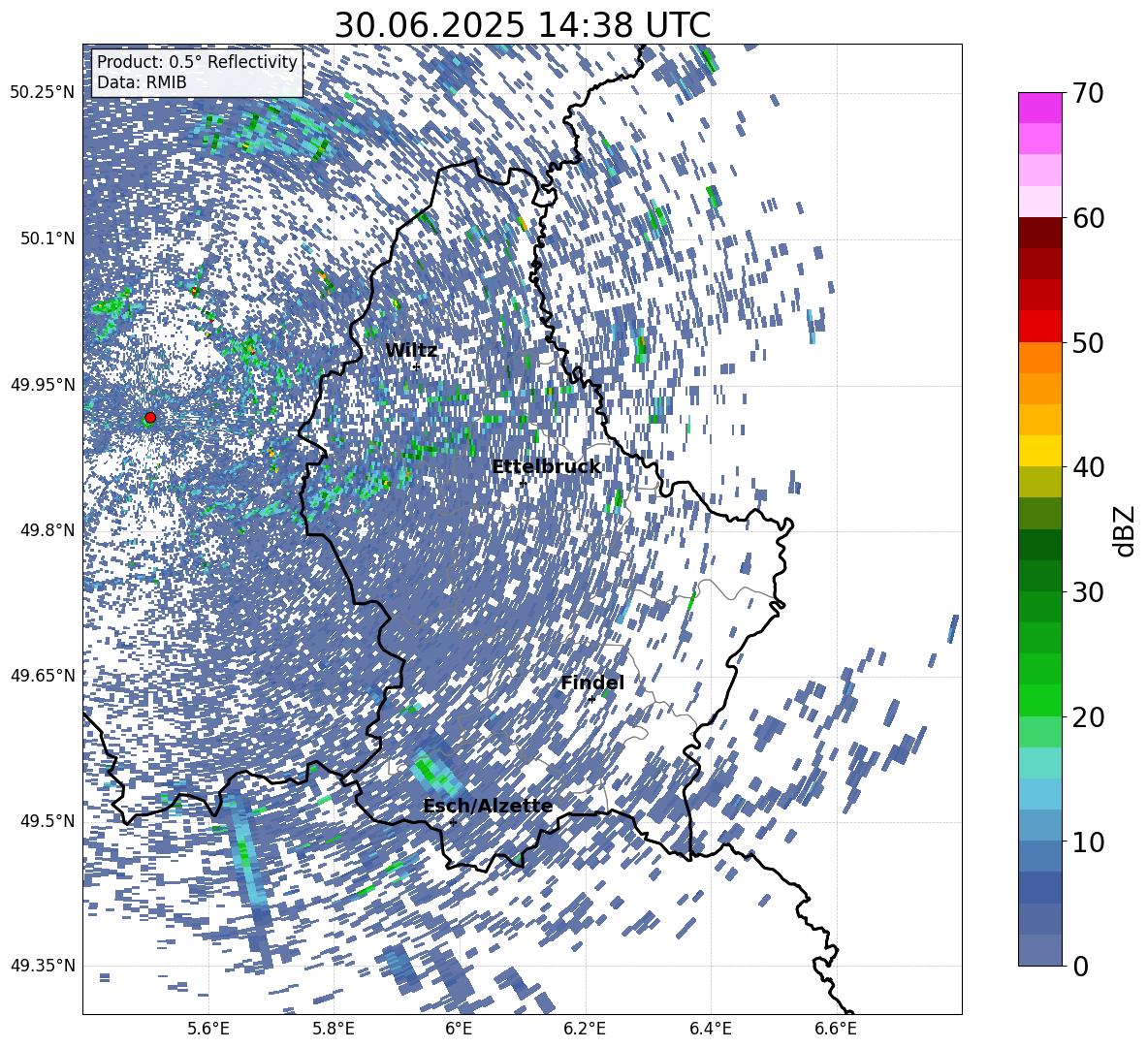Click the Ettelbruck city label
Viewport: 1148px width, 1048px height.
pyautogui.click(x=546, y=467)
